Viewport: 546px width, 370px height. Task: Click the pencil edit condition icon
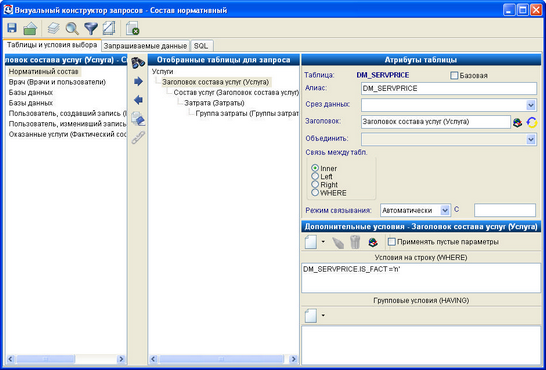tap(337, 242)
